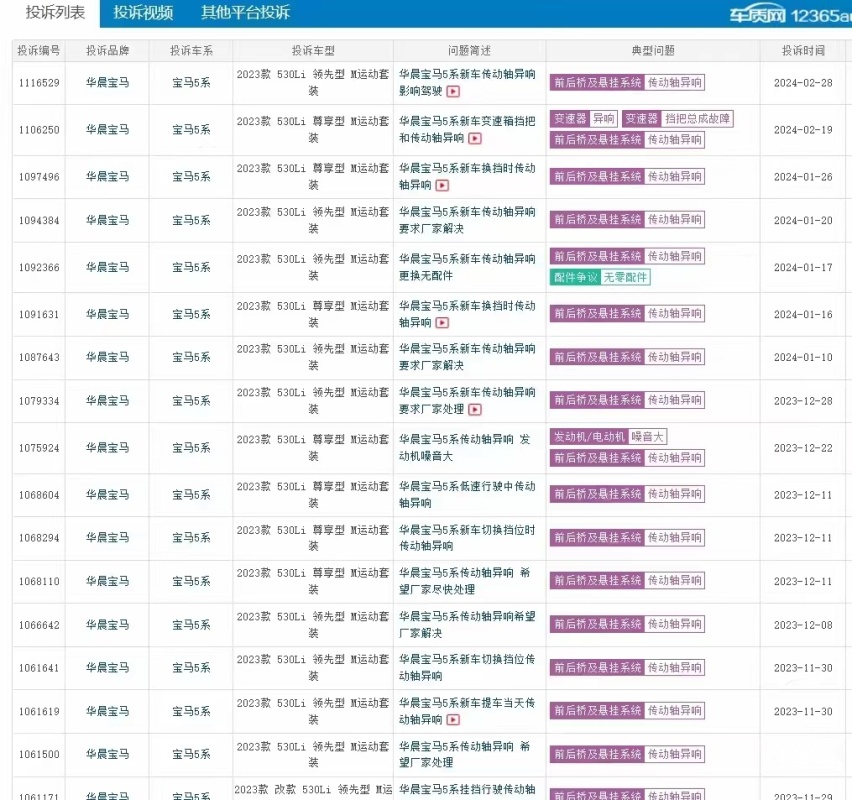Select complaint number 1092366
852x800 pixels.
click(x=39, y=267)
